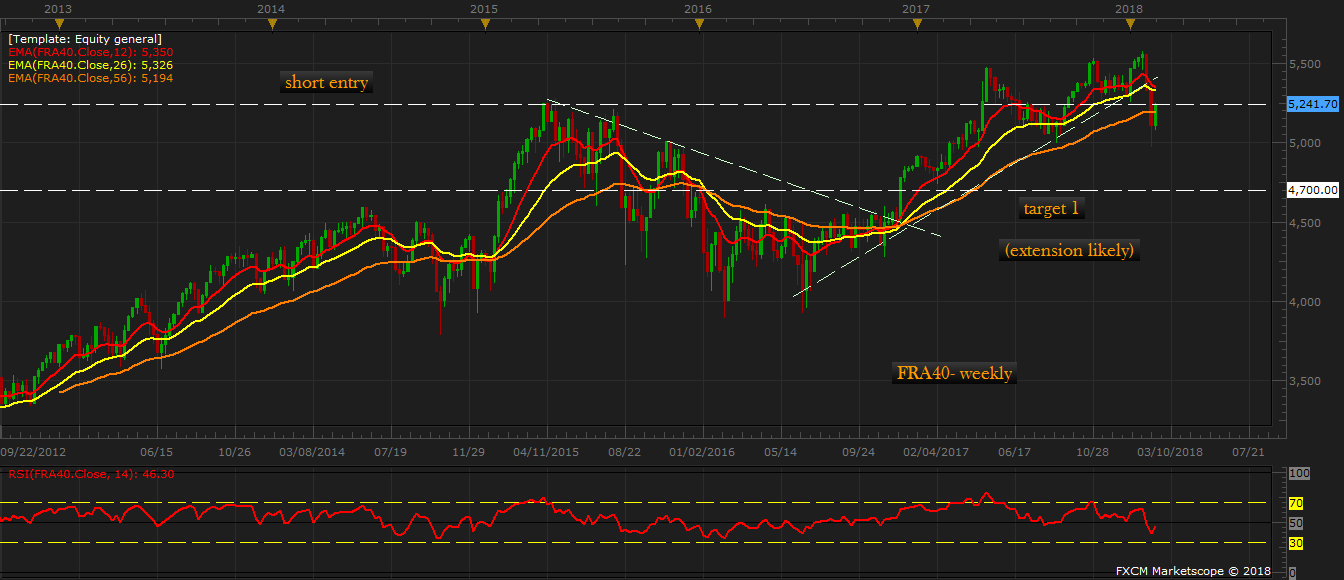Select the "short entry" text annotation
The image size is (1344, 580).
(x=326, y=83)
